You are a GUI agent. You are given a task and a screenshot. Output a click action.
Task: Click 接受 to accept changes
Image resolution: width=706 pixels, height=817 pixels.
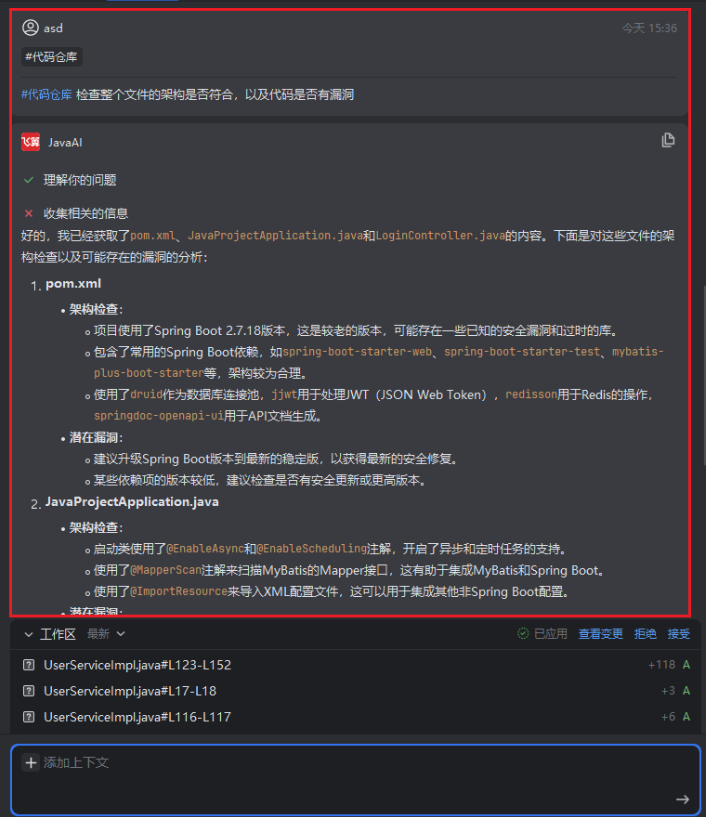click(x=679, y=634)
